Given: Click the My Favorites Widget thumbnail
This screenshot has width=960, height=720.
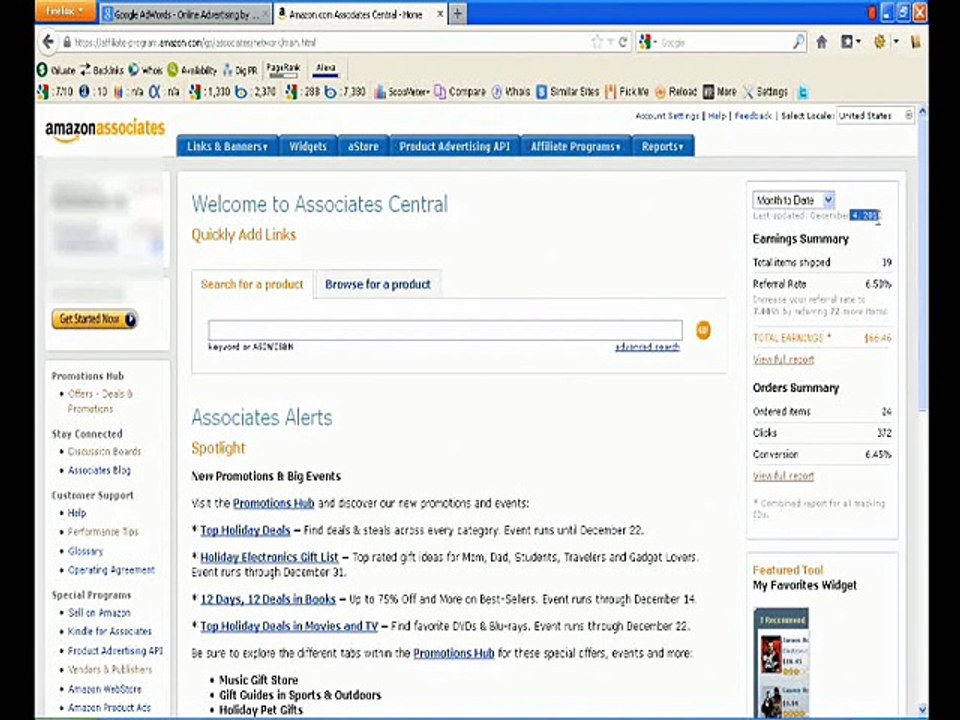Looking at the screenshot, I should click(x=781, y=662).
